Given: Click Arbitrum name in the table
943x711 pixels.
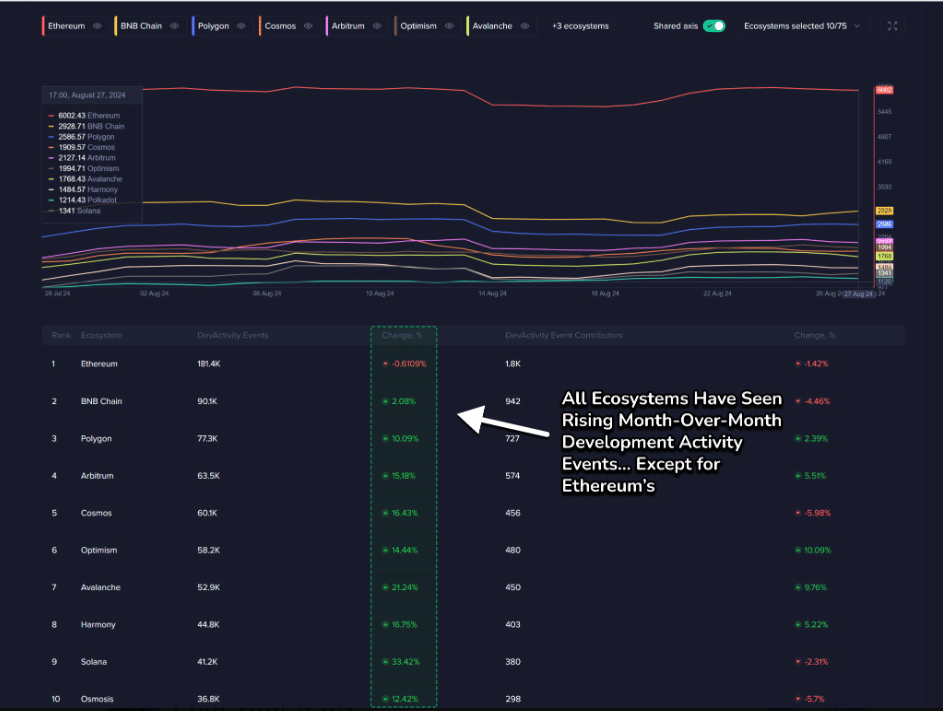Looking at the screenshot, I should (x=97, y=476).
